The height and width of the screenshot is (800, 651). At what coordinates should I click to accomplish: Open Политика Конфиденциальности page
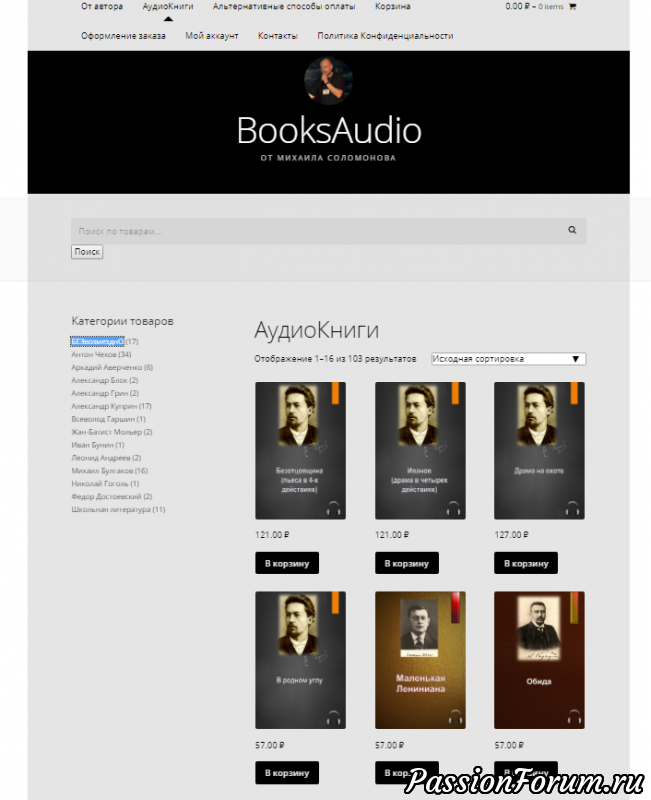coord(385,36)
